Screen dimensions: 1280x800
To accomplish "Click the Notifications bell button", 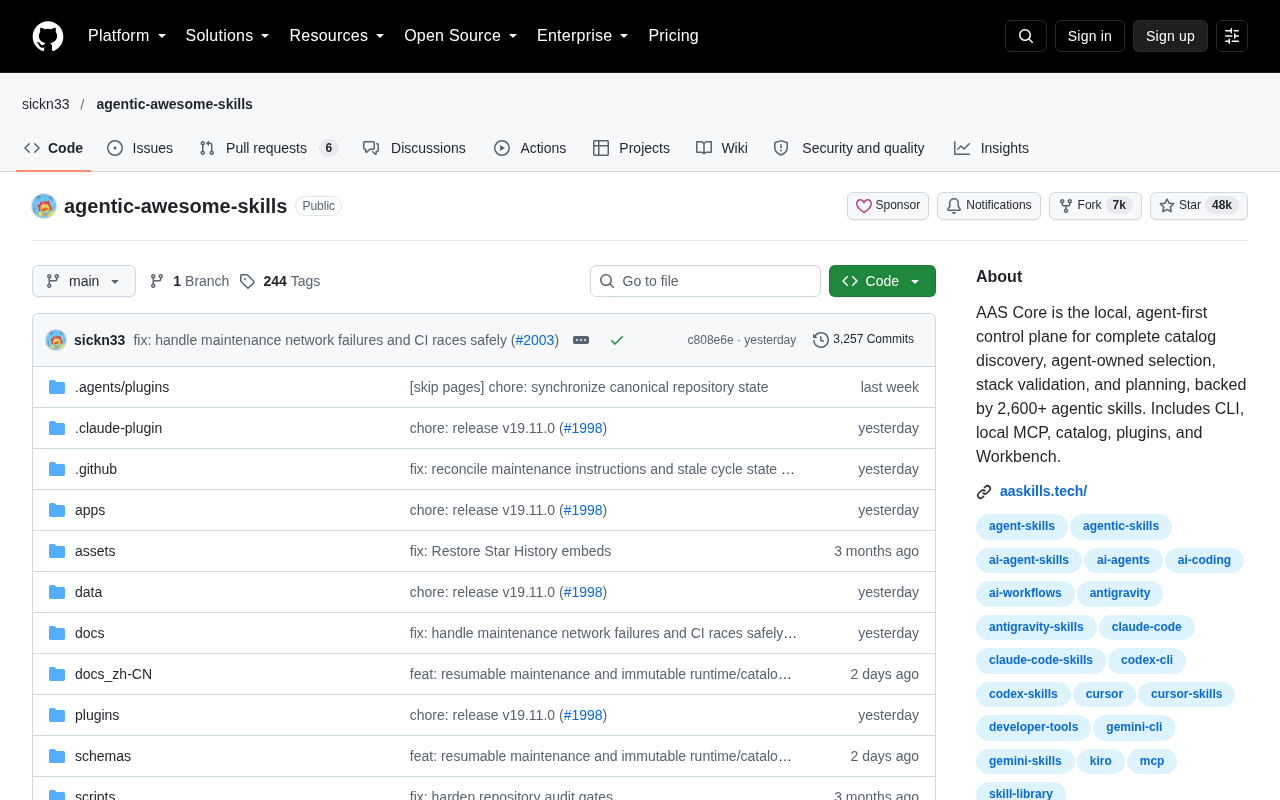I will tap(989, 206).
